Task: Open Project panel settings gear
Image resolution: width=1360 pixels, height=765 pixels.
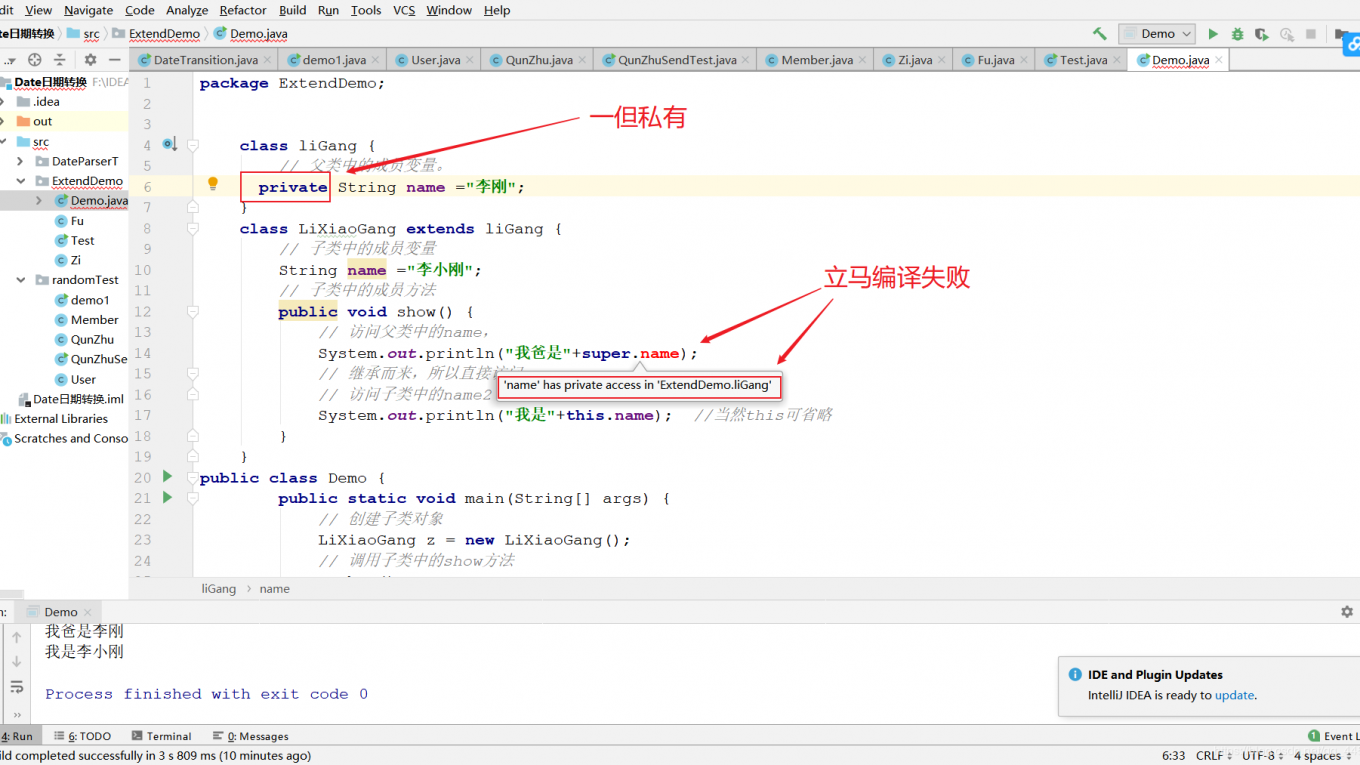Action: pos(90,60)
